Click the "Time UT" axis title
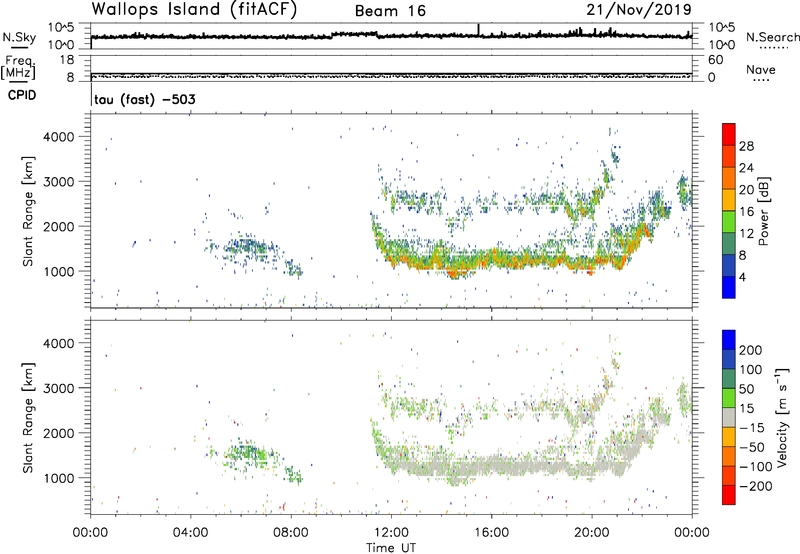800x554 pixels. coord(391,547)
